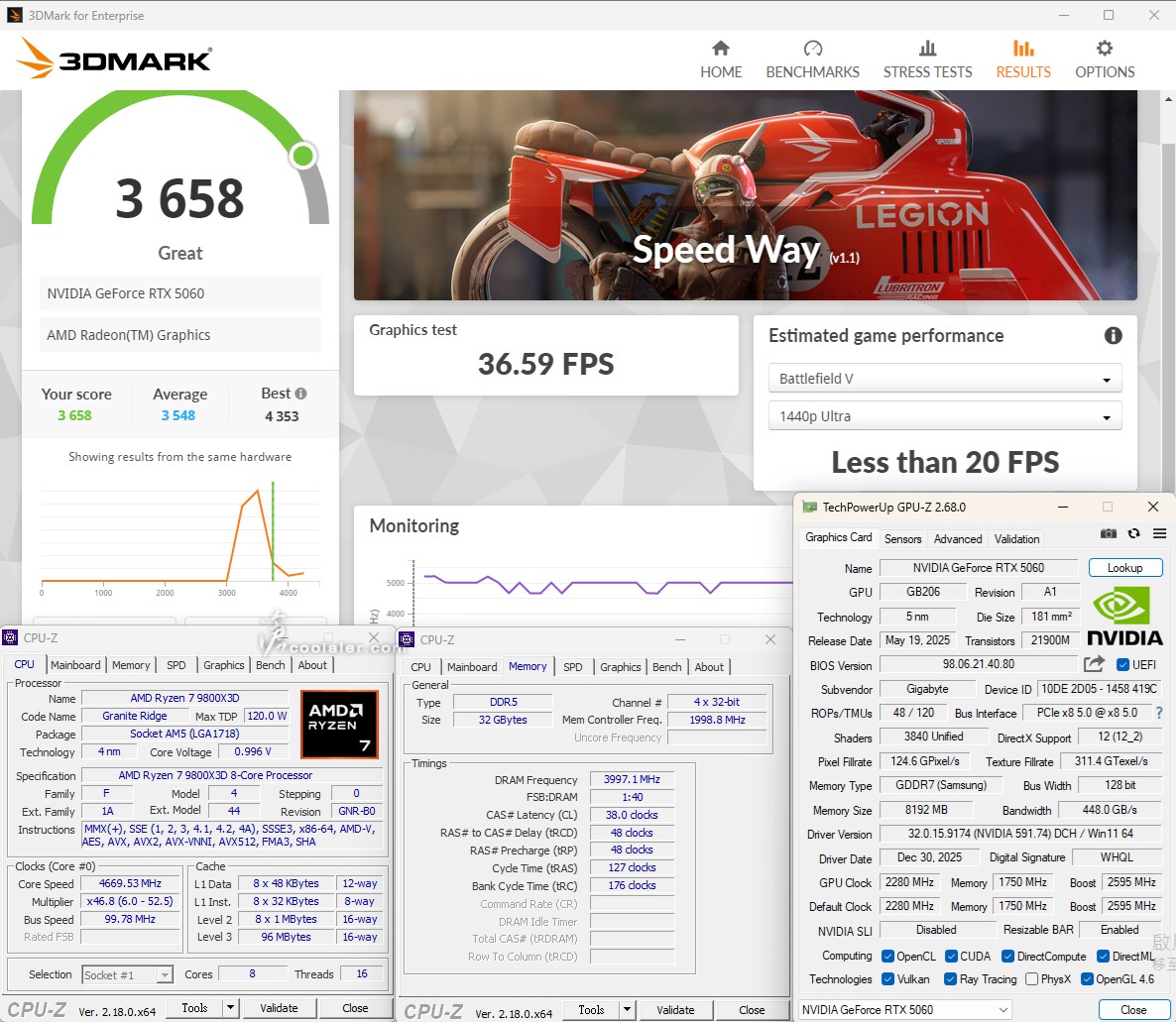Click the Speed Way banner image
Screen dimensions: 1176x1022
(746, 195)
